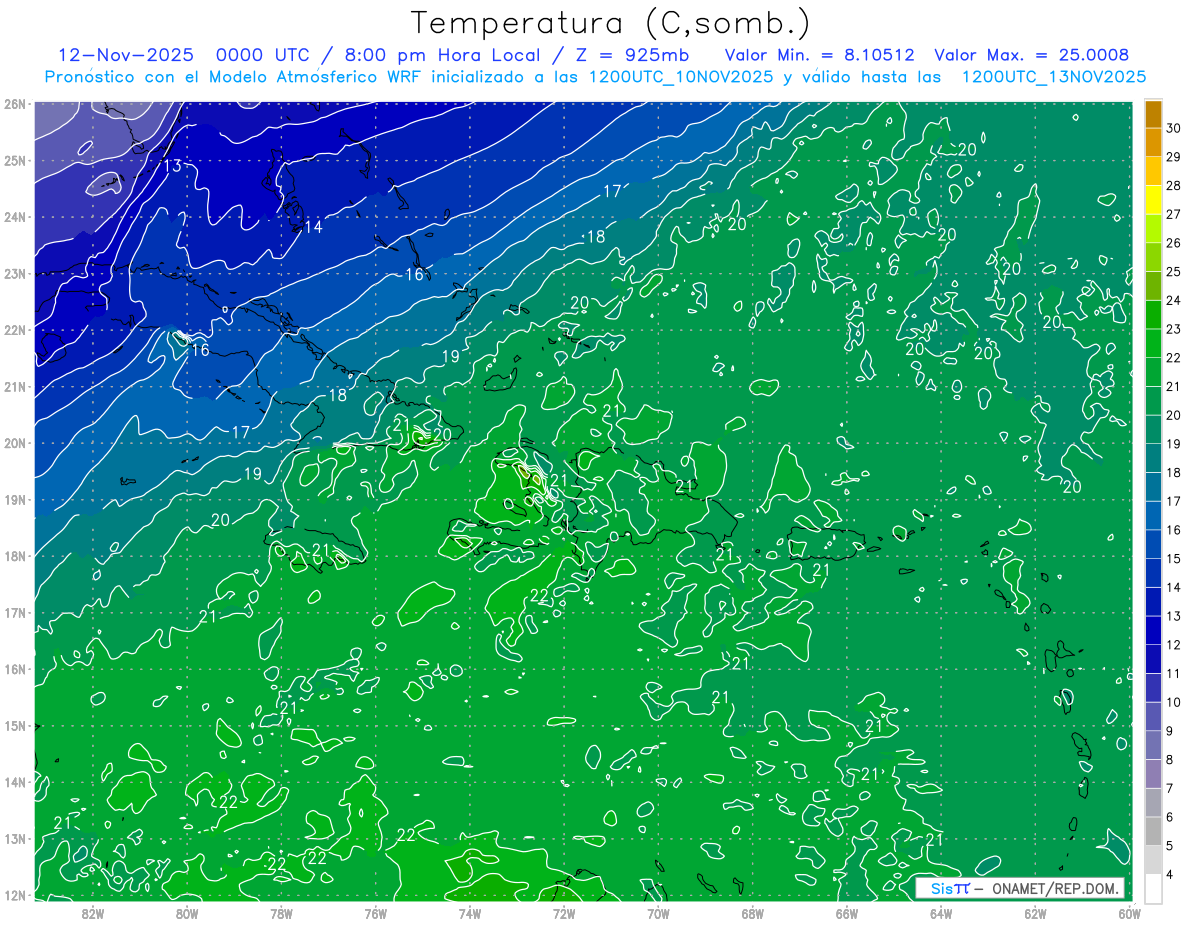Click the latitude label 21N
Image resolution: width=1200 pixels, height=927 pixels.
pos(14,387)
